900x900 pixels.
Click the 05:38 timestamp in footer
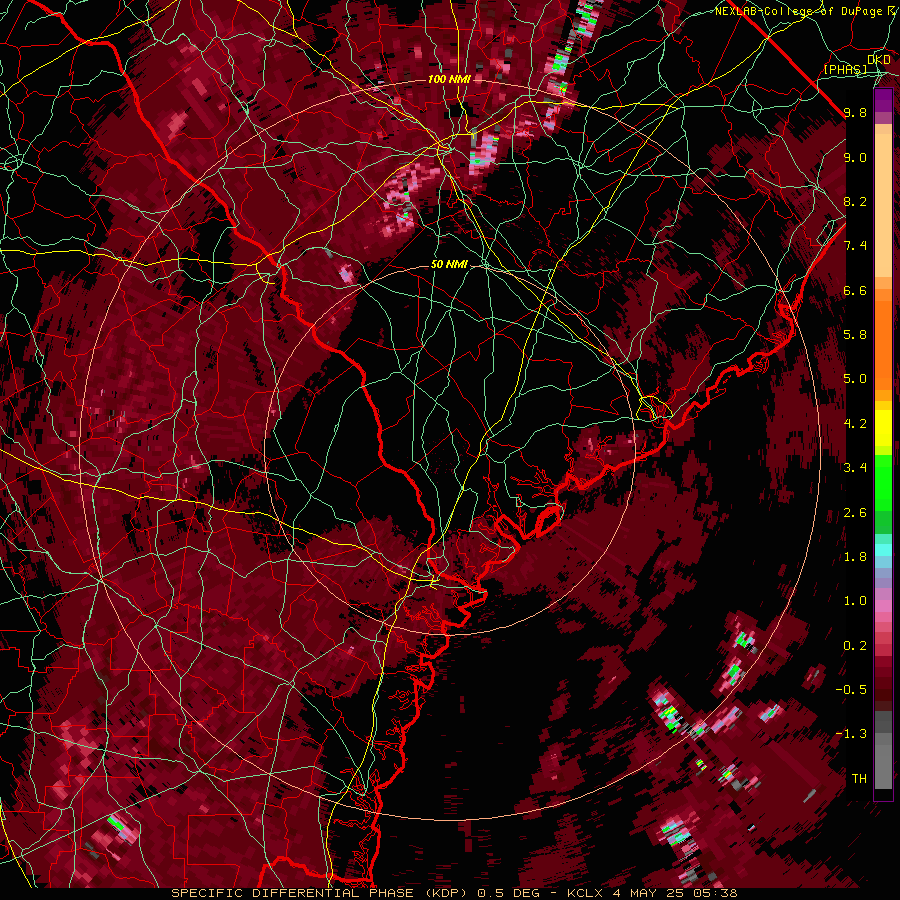[x=717, y=893]
